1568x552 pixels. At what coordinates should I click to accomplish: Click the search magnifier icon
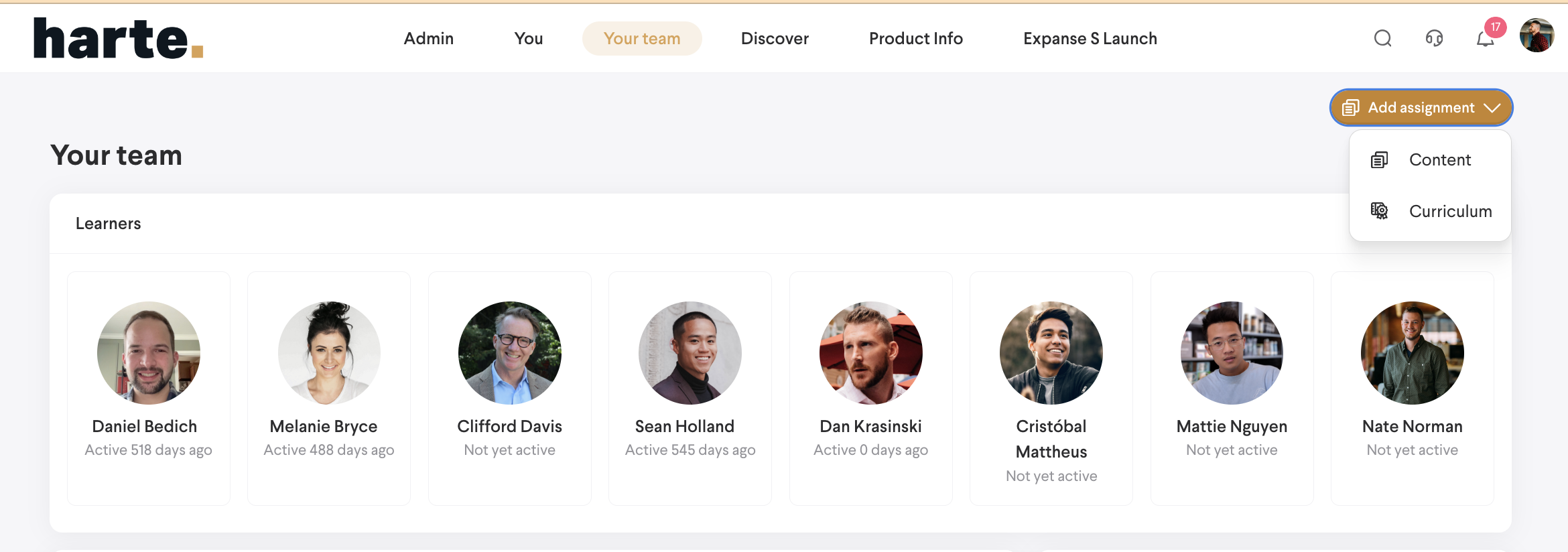coord(1382,38)
